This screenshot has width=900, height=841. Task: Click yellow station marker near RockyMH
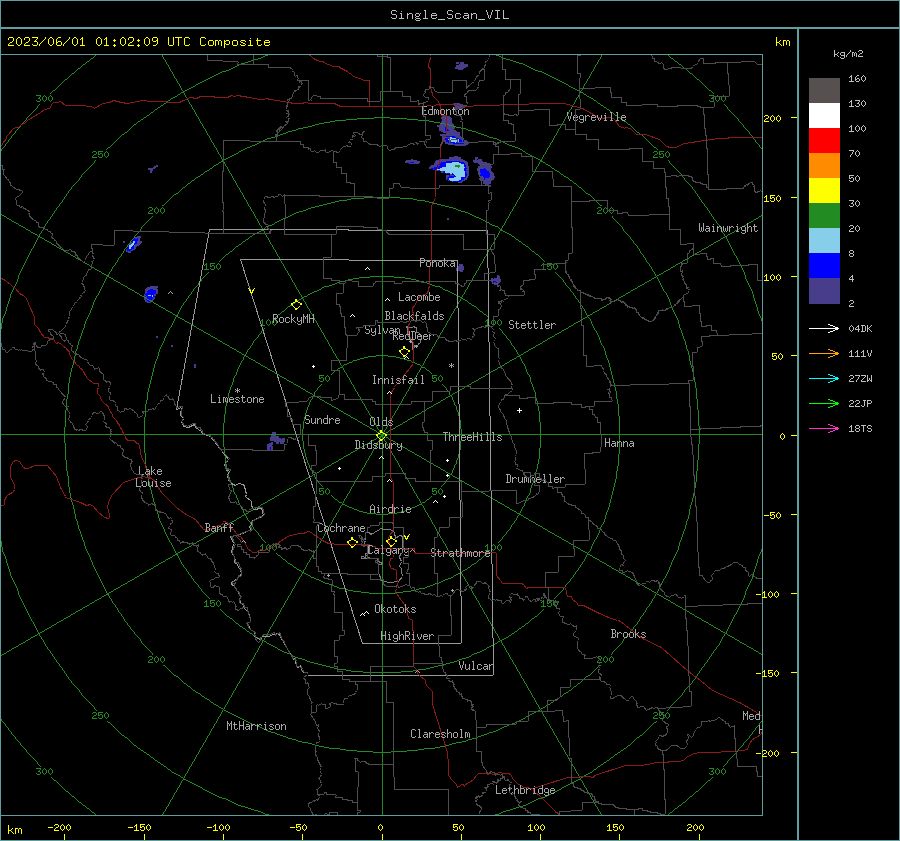296,304
